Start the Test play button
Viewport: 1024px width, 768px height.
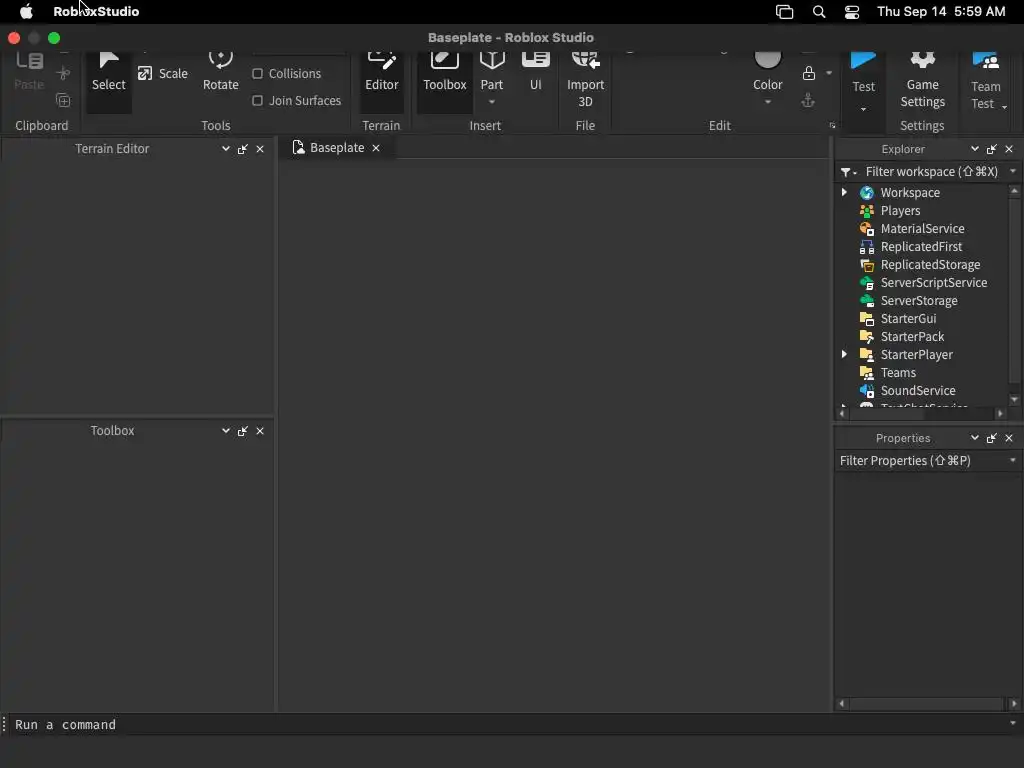pyautogui.click(x=863, y=73)
